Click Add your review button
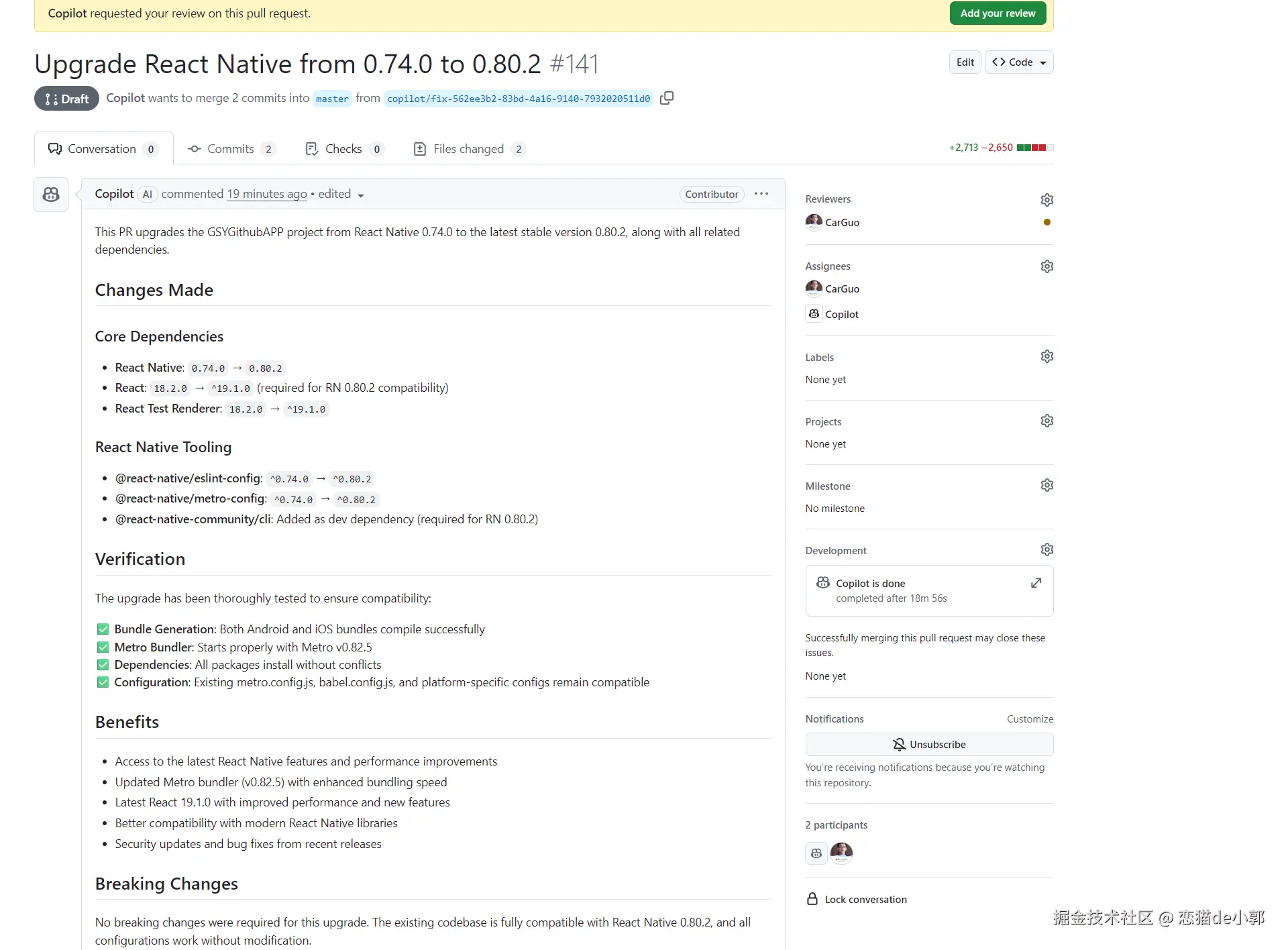The image size is (1288, 950). [x=997, y=13]
